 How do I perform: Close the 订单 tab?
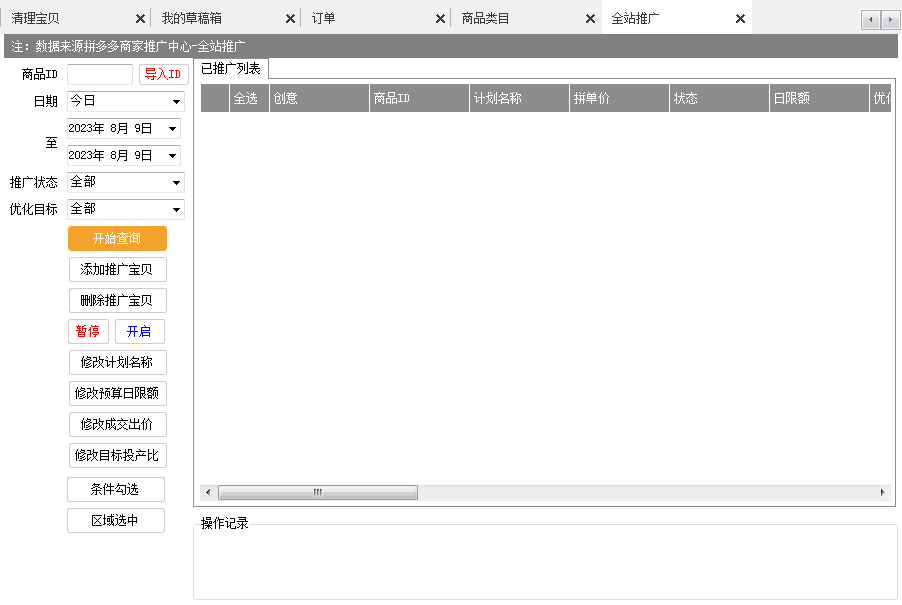[x=440, y=19]
